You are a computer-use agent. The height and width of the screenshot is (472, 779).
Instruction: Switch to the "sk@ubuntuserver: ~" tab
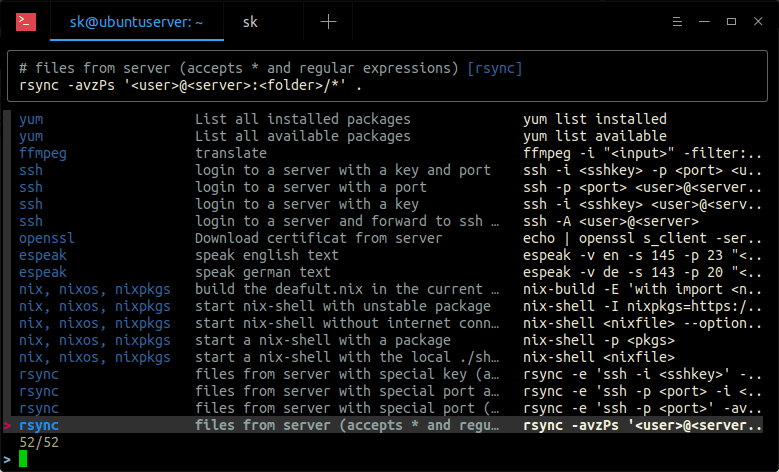124,21
